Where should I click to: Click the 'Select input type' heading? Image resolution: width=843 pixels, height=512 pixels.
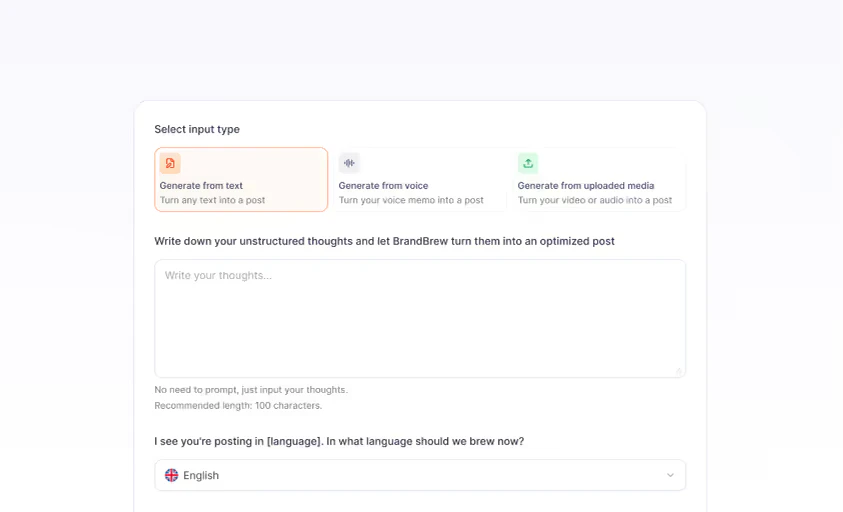pos(197,129)
